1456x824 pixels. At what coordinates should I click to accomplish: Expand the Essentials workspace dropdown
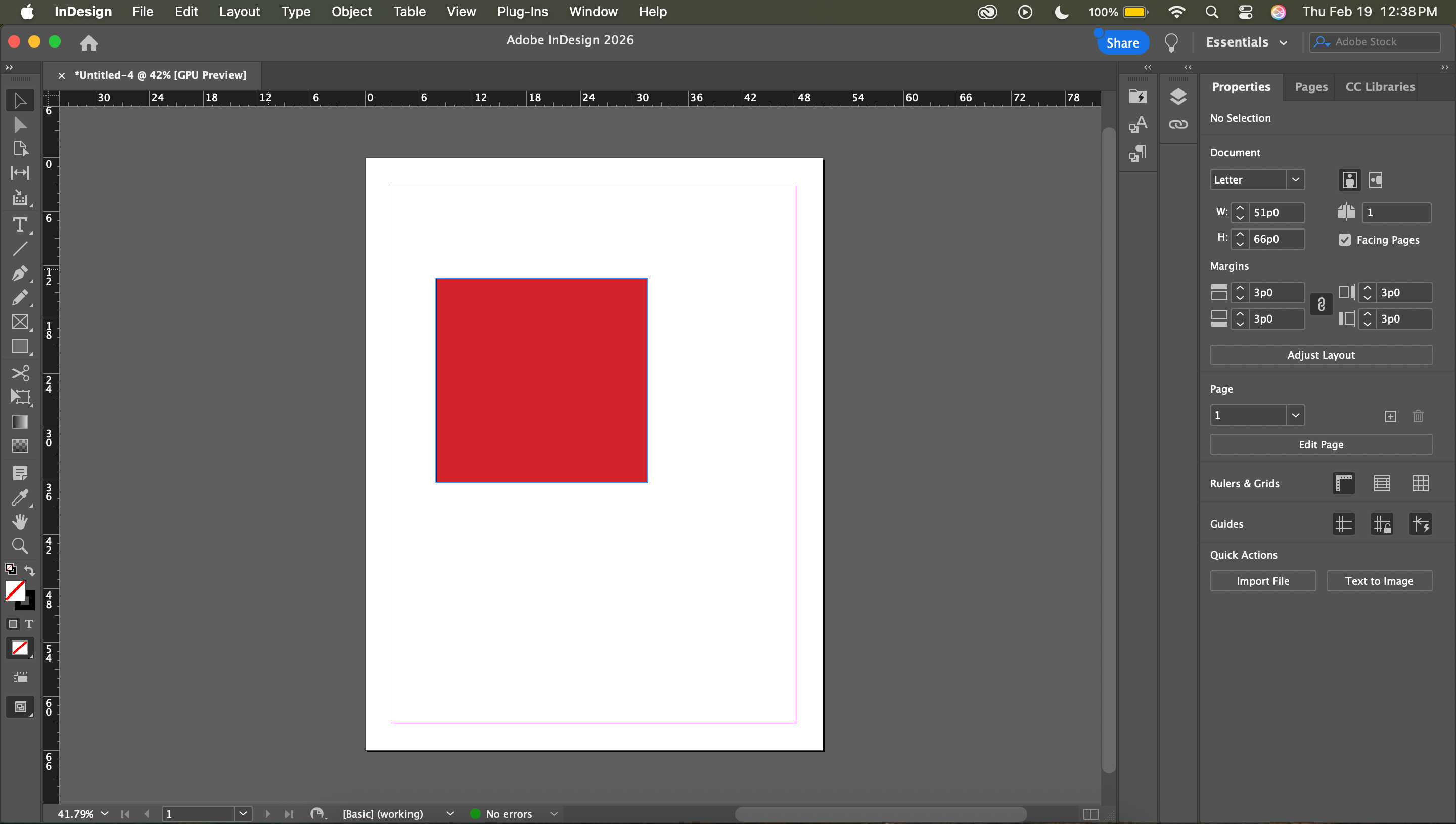1284,42
